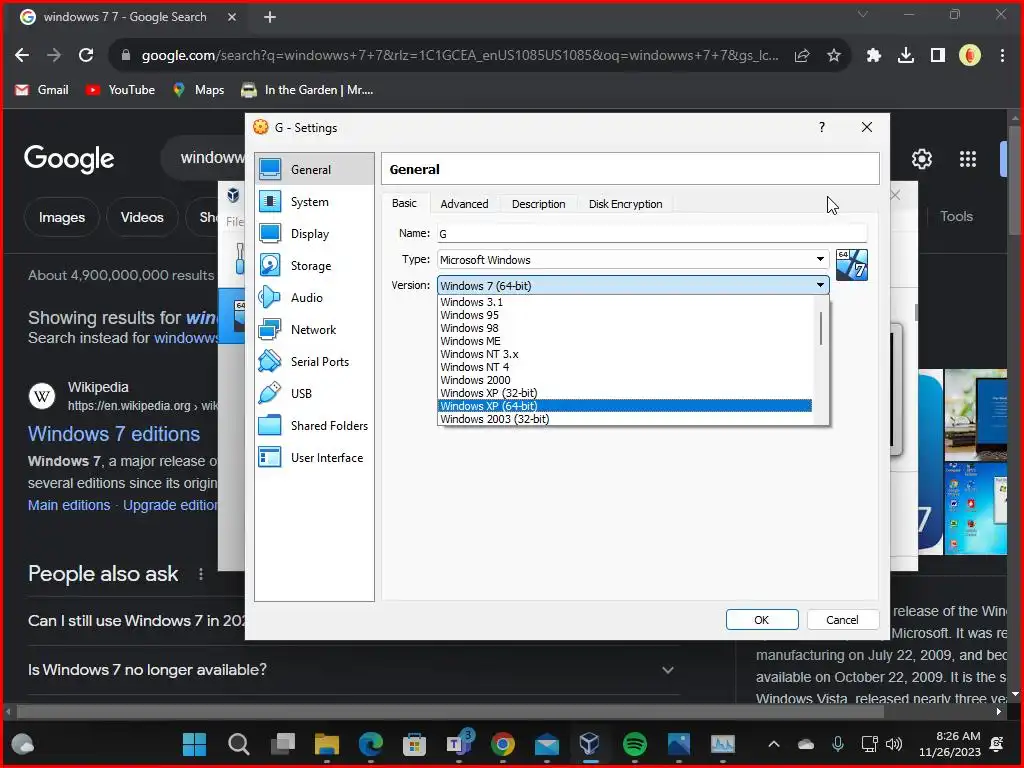Select Windows XP (64-bit) in version list
This screenshot has width=1024, height=768.
point(625,406)
